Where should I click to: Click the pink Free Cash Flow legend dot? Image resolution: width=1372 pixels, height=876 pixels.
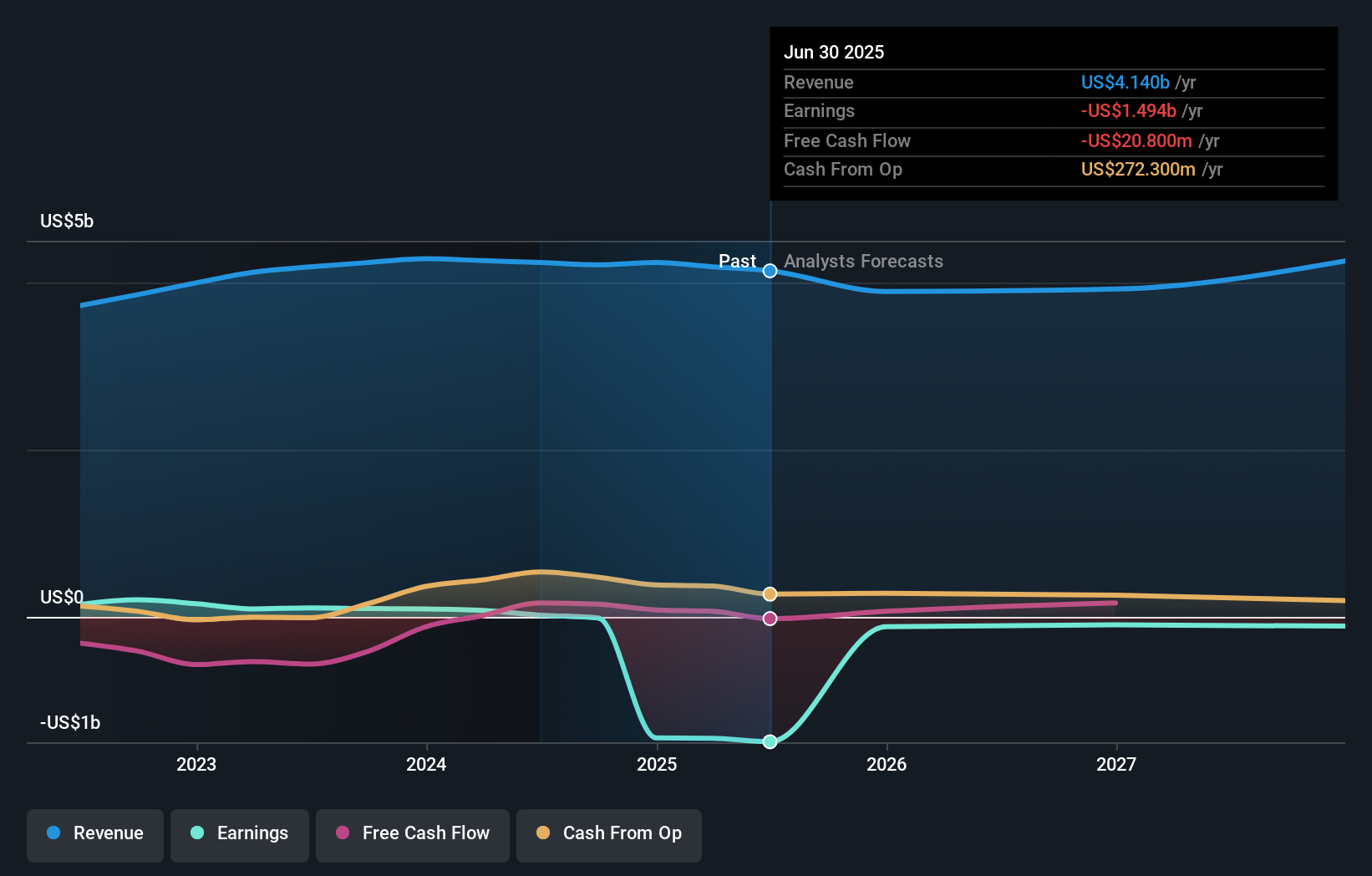tap(343, 833)
